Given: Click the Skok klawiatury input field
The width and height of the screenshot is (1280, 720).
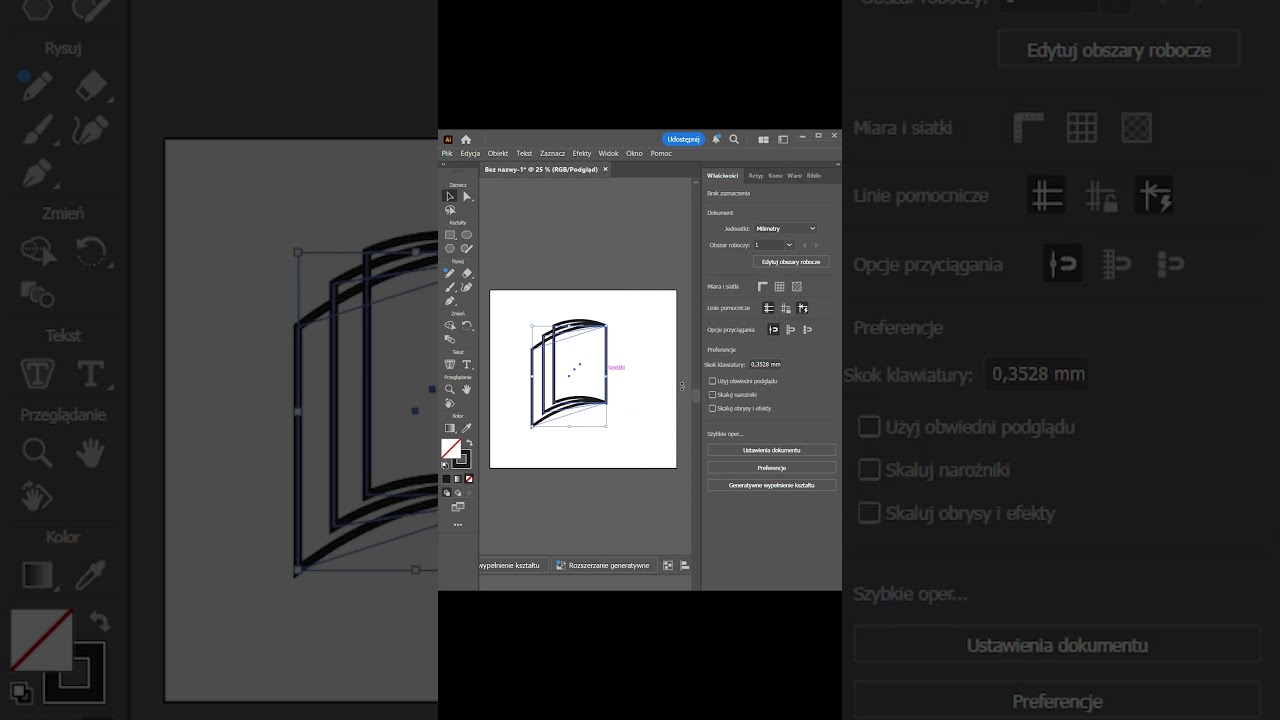Looking at the screenshot, I should (766, 365).
